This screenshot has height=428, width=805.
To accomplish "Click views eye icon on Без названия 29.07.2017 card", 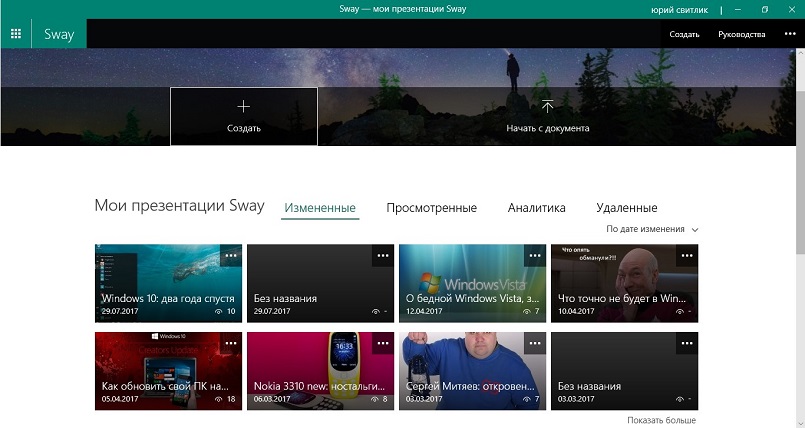I will (x=375, y=312).
